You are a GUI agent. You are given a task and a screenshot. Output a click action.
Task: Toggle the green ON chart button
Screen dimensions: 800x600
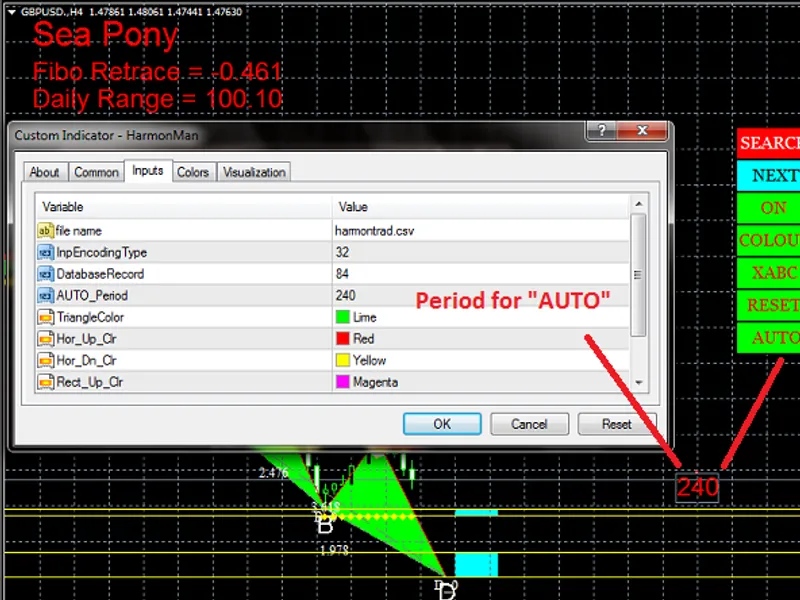point(768,208)
